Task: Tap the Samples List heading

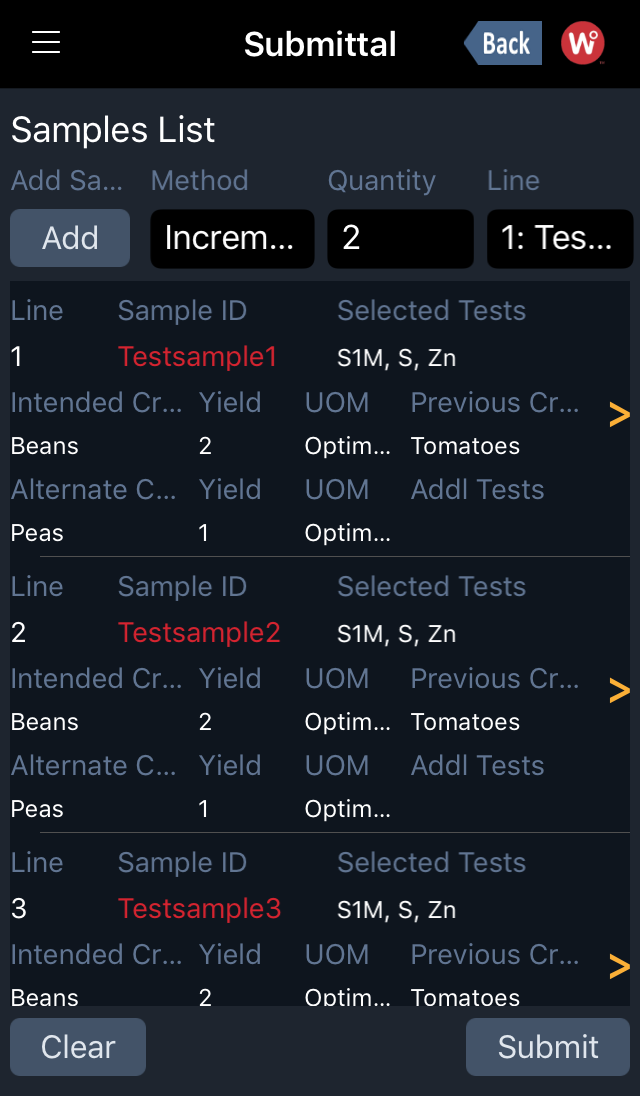Action: click(x=113, y=130)
